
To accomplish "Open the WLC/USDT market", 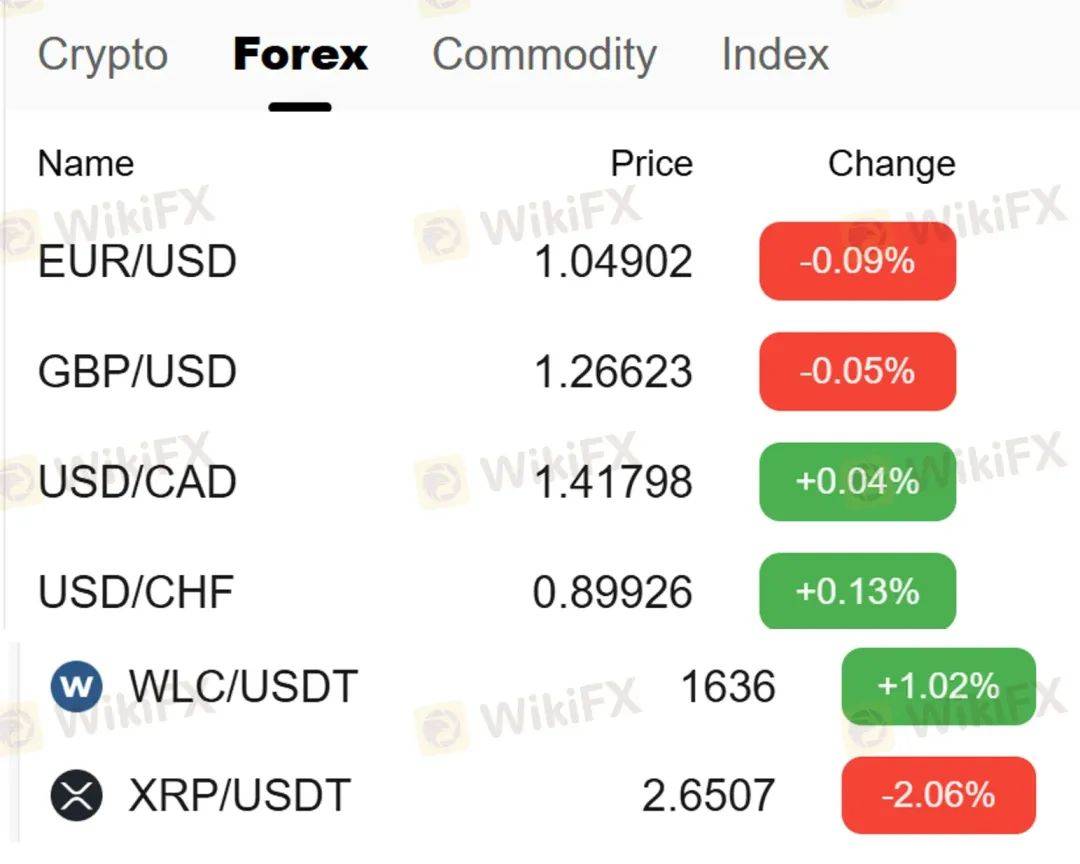I will tap(543, 686).
